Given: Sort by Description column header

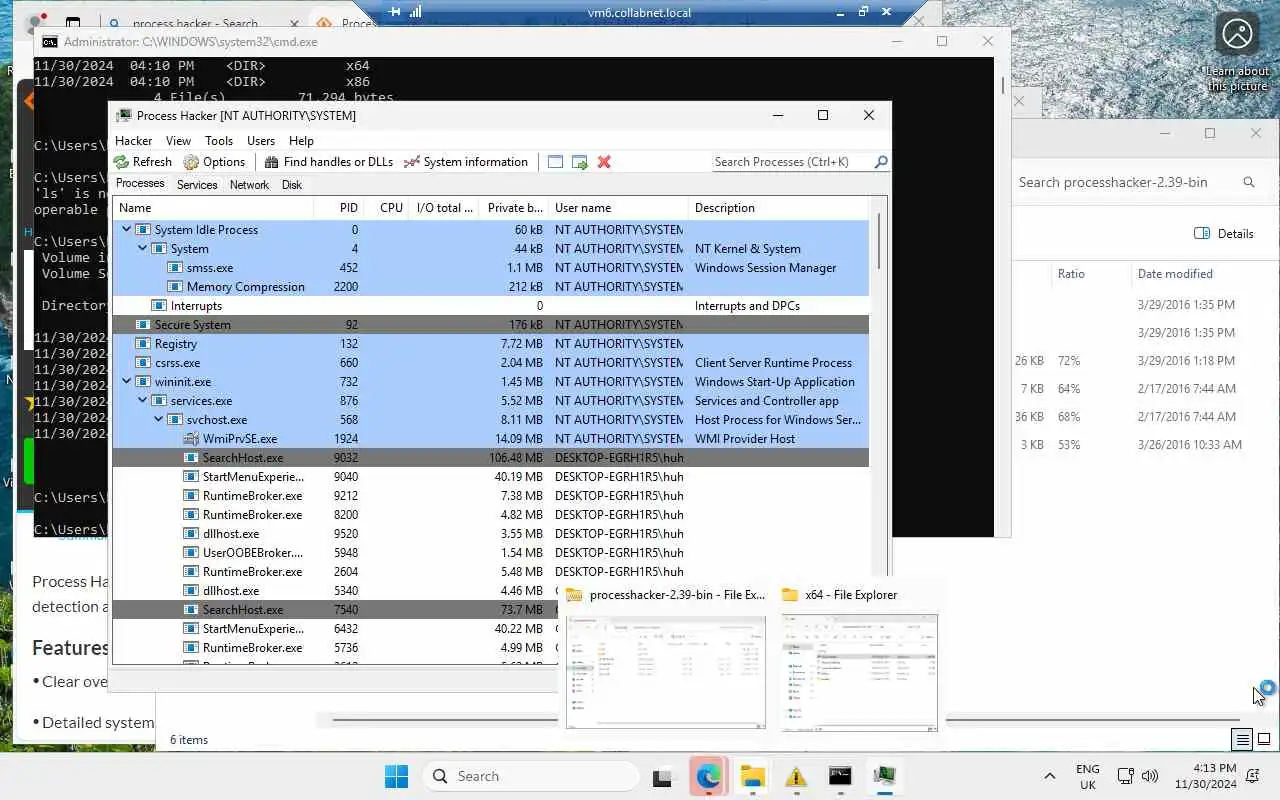Looking at the screenshot, I should pos(779,208).
